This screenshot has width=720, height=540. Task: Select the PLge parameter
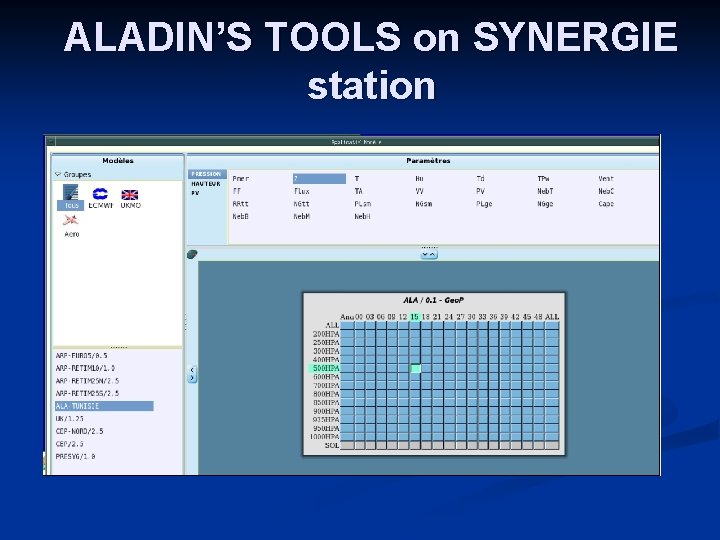484,203
